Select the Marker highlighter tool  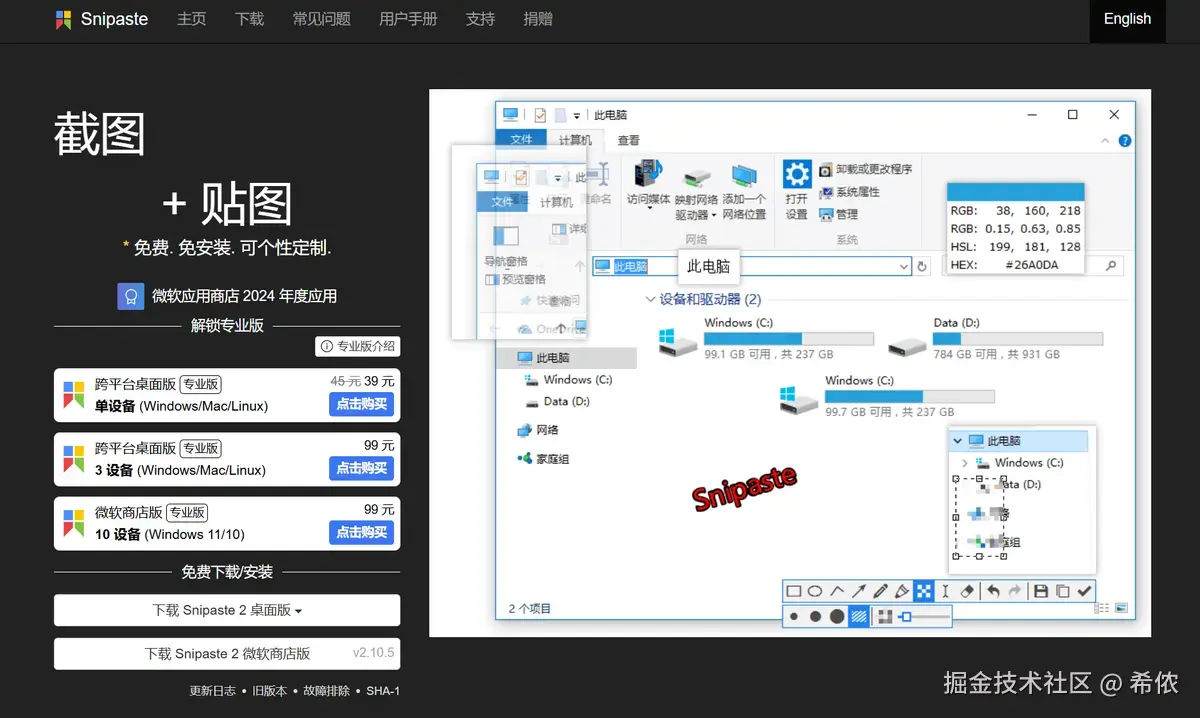[x=904, y=592]
